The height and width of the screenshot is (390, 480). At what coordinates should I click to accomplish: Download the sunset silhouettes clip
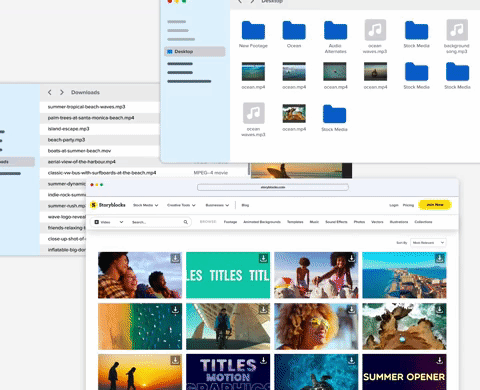tap(175, 360)
